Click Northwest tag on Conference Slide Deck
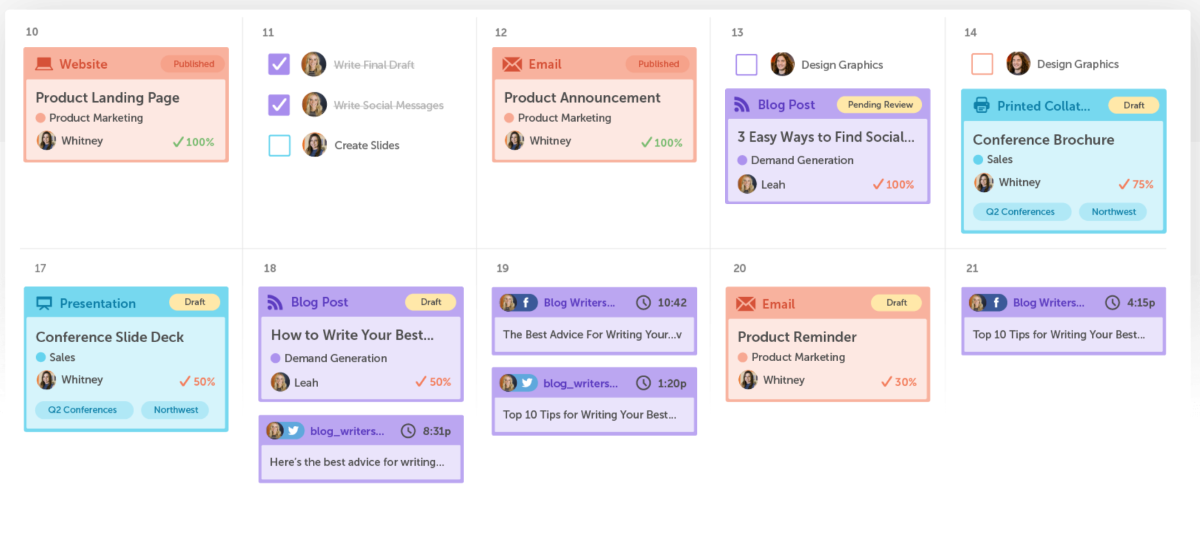1200x533 pixels. pos(176,409)
